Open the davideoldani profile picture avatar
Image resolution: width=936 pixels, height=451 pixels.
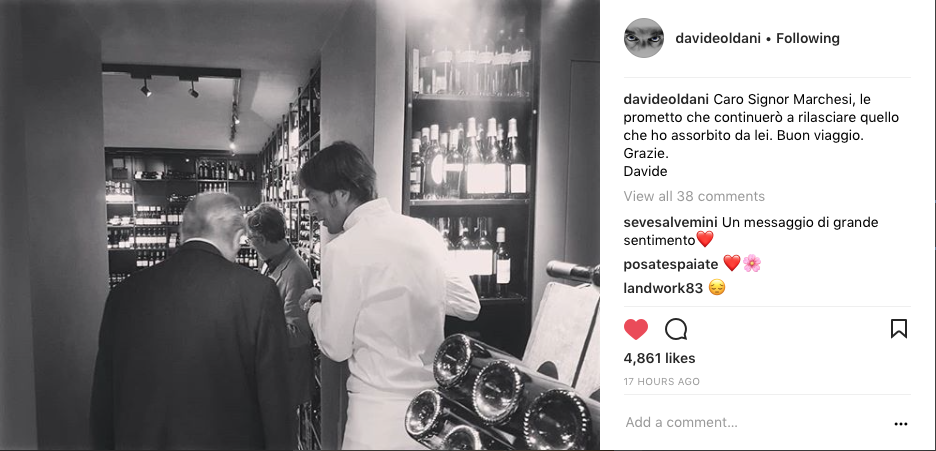pos(644,38)
